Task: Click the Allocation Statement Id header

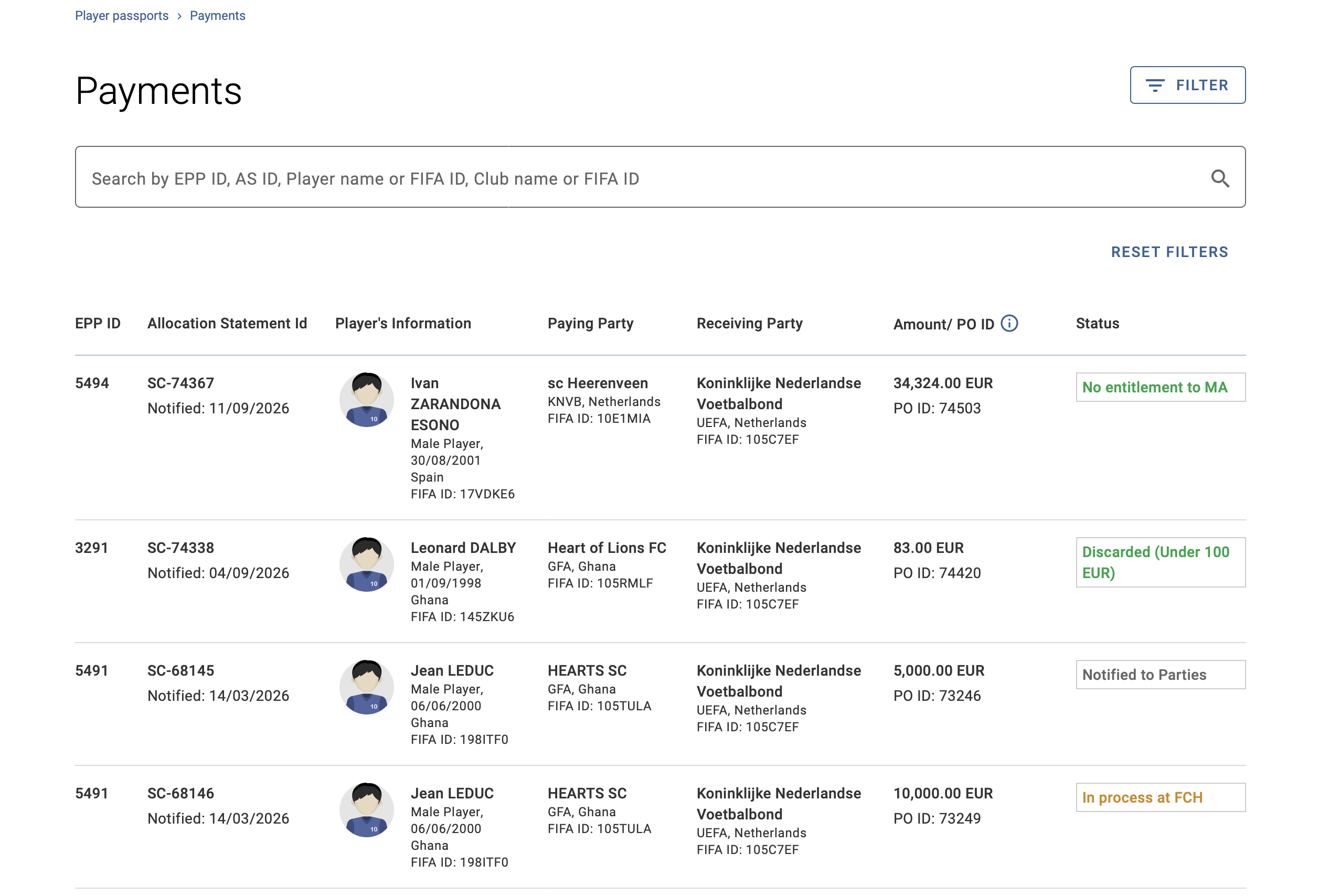Action: pos(227,324)
